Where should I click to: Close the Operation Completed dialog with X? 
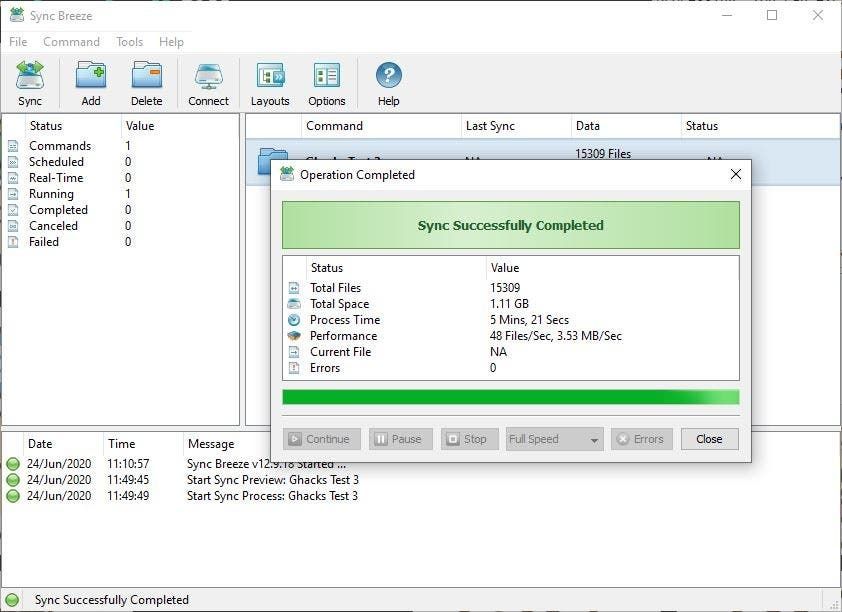click(736, 174)
